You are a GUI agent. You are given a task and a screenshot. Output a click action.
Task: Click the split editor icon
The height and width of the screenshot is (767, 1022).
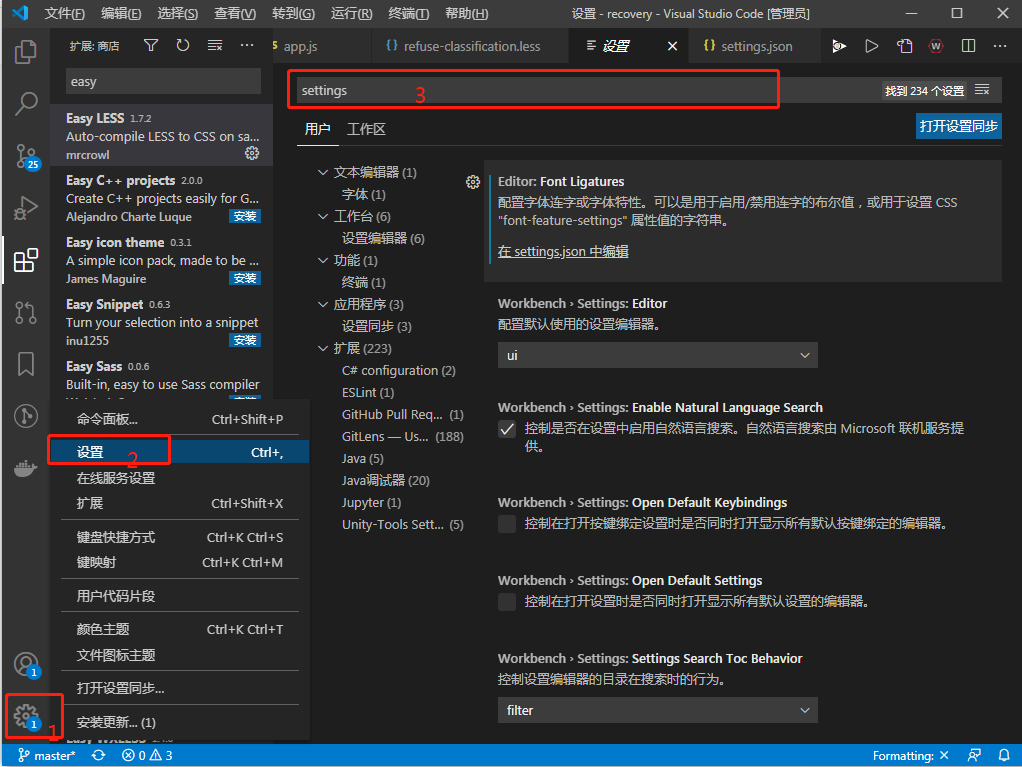[969, 46]
